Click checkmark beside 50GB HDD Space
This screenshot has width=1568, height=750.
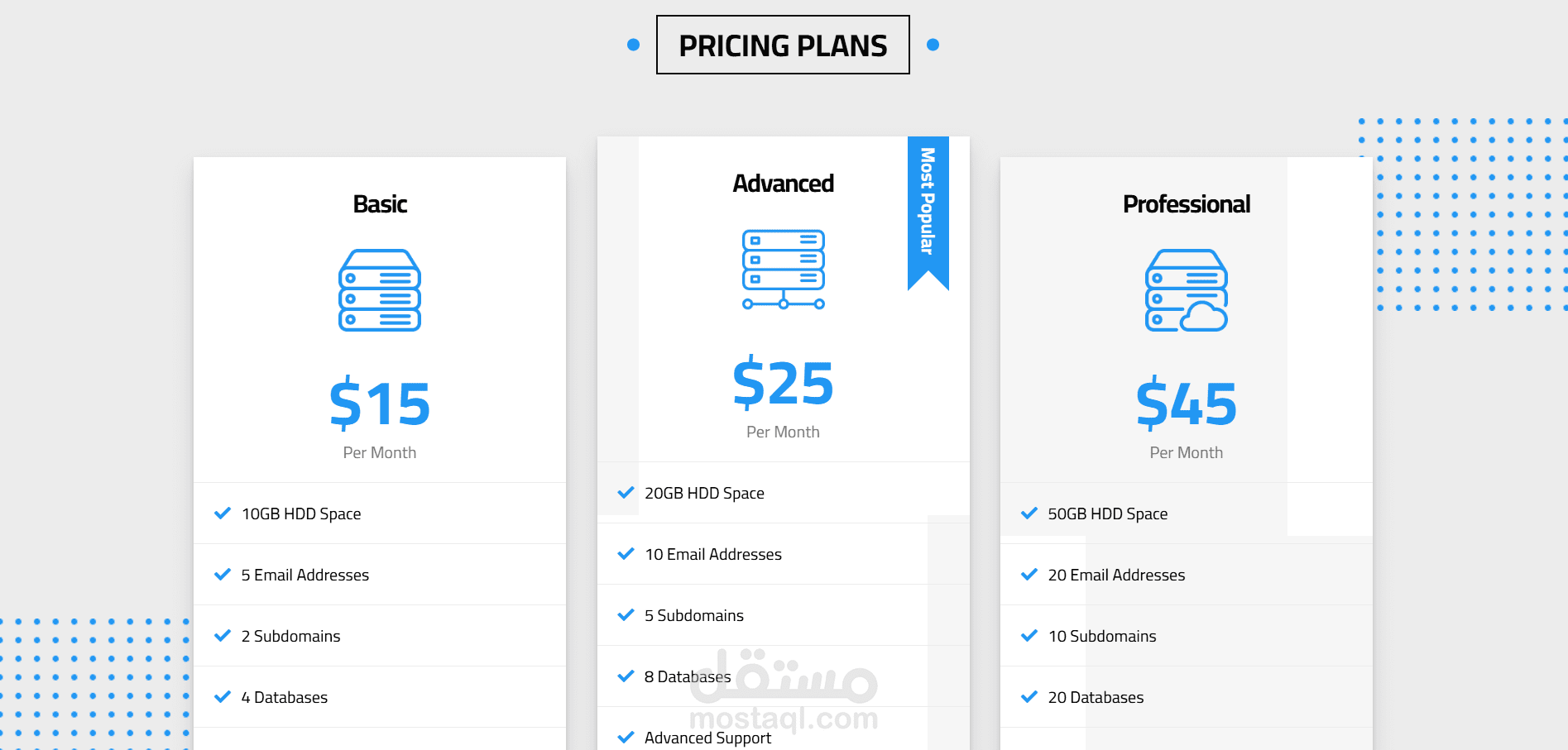(x=1029, y=514)
